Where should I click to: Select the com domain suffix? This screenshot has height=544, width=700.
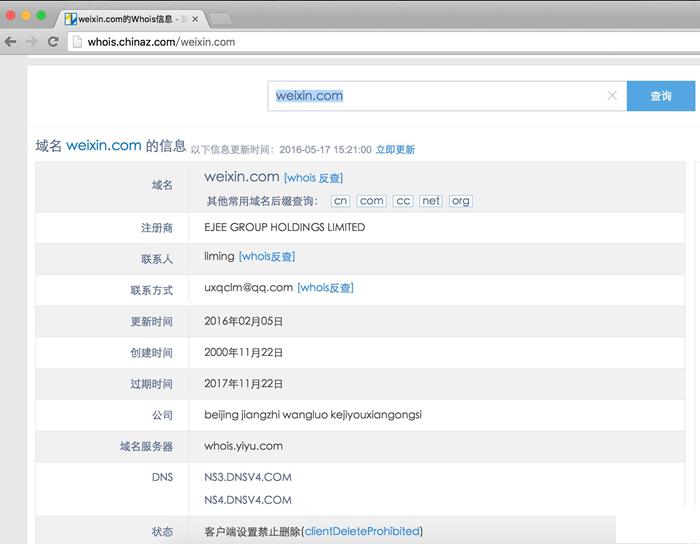[x=372, y=201]
